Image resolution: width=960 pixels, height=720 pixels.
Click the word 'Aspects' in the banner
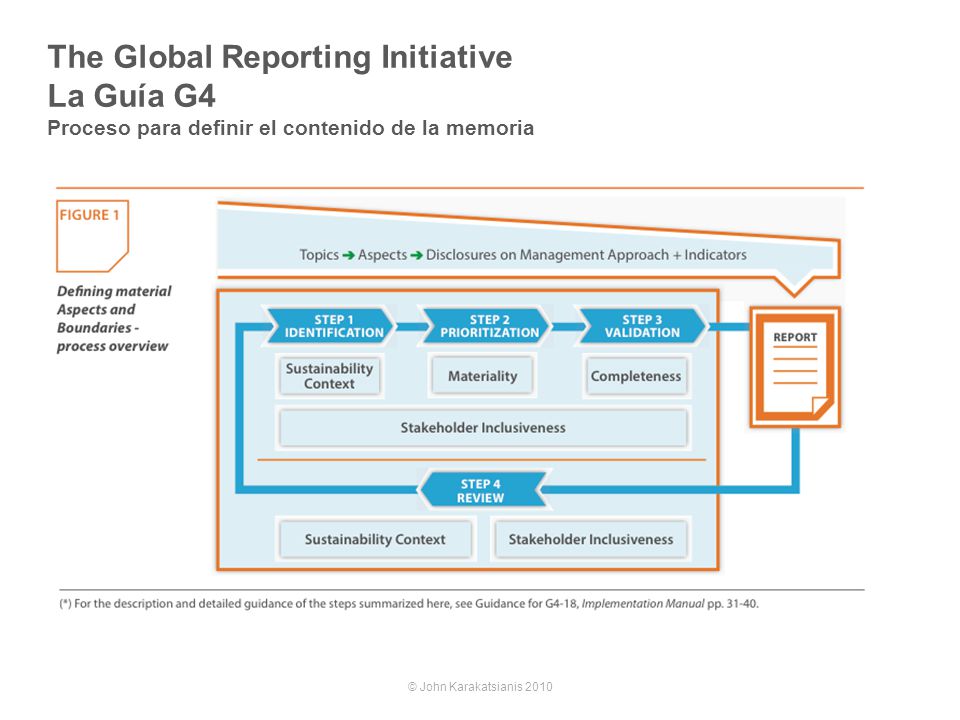pos(382,255)
